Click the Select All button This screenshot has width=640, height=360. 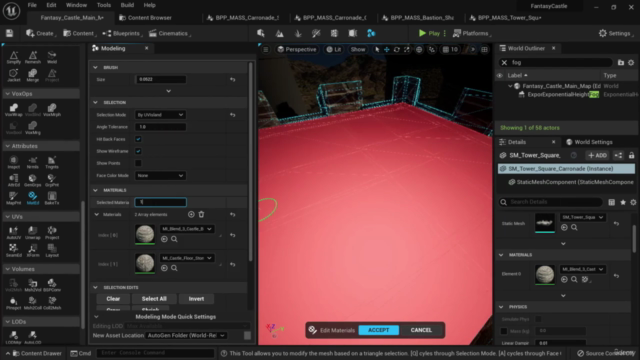[x=154, y=299]
